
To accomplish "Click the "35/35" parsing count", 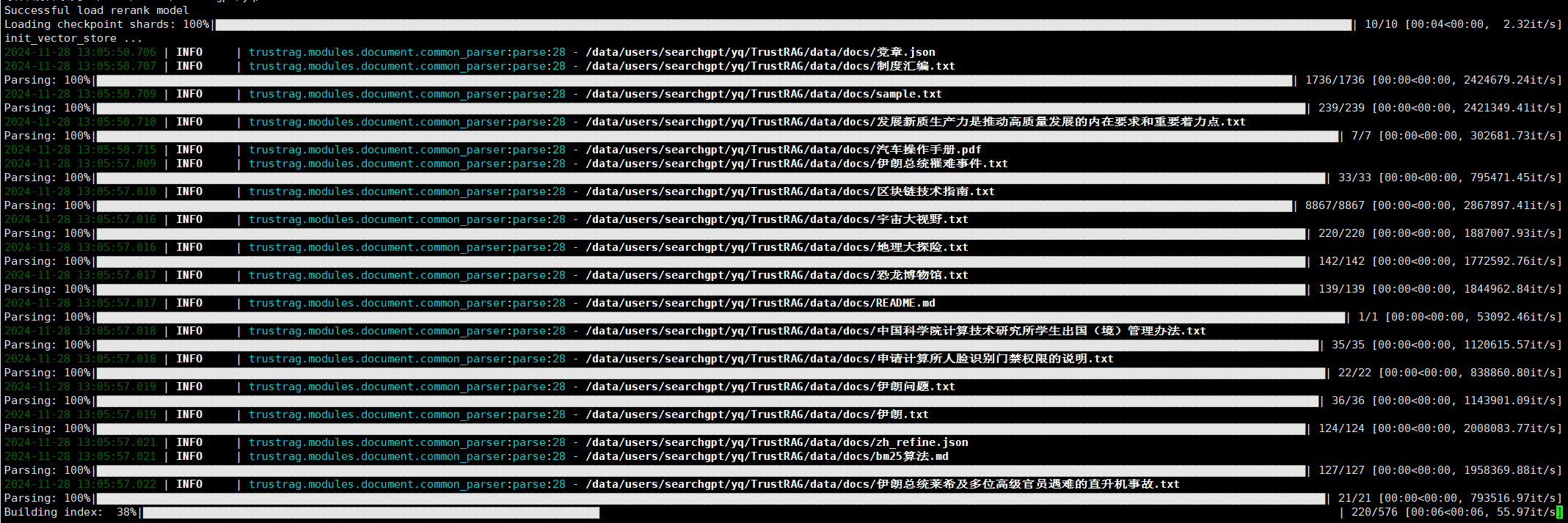I will pos(1348,345).
